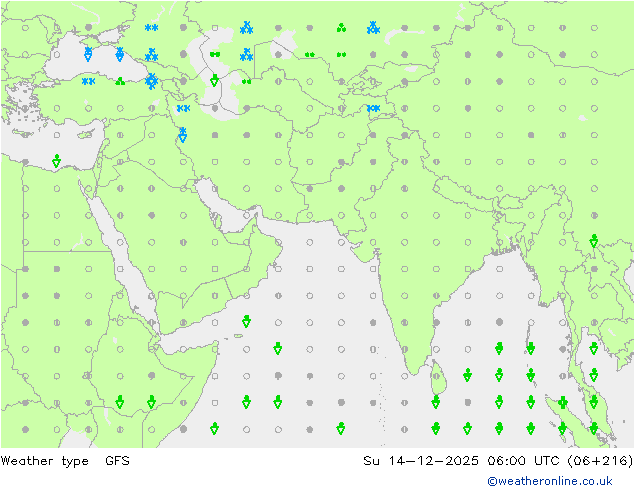
Task: Select the "(06+216)" forecast offset text
Action: 600,460
